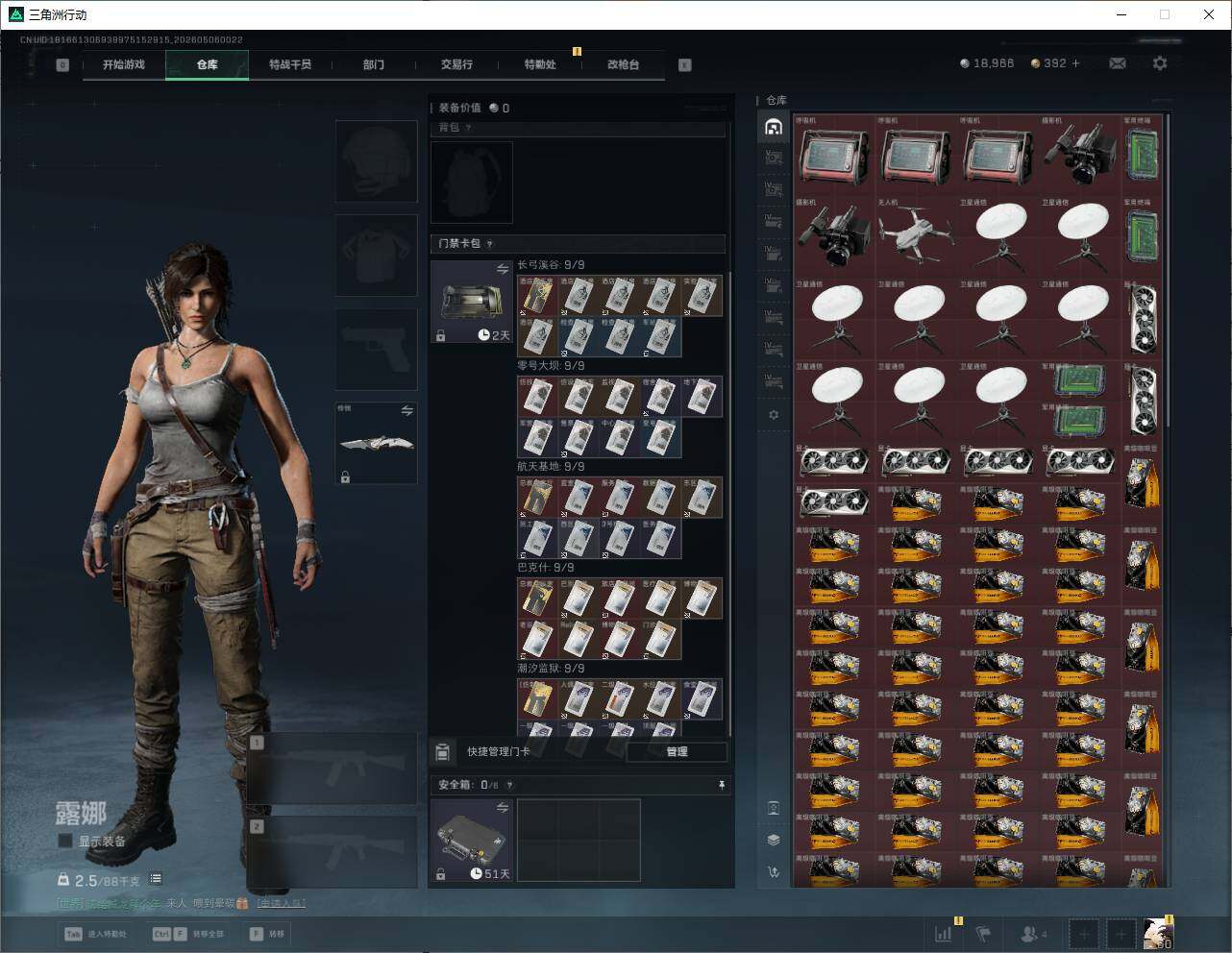Select the empty body armor slot
Viewport: 1232px width, 953px height.
coord(377,255)
